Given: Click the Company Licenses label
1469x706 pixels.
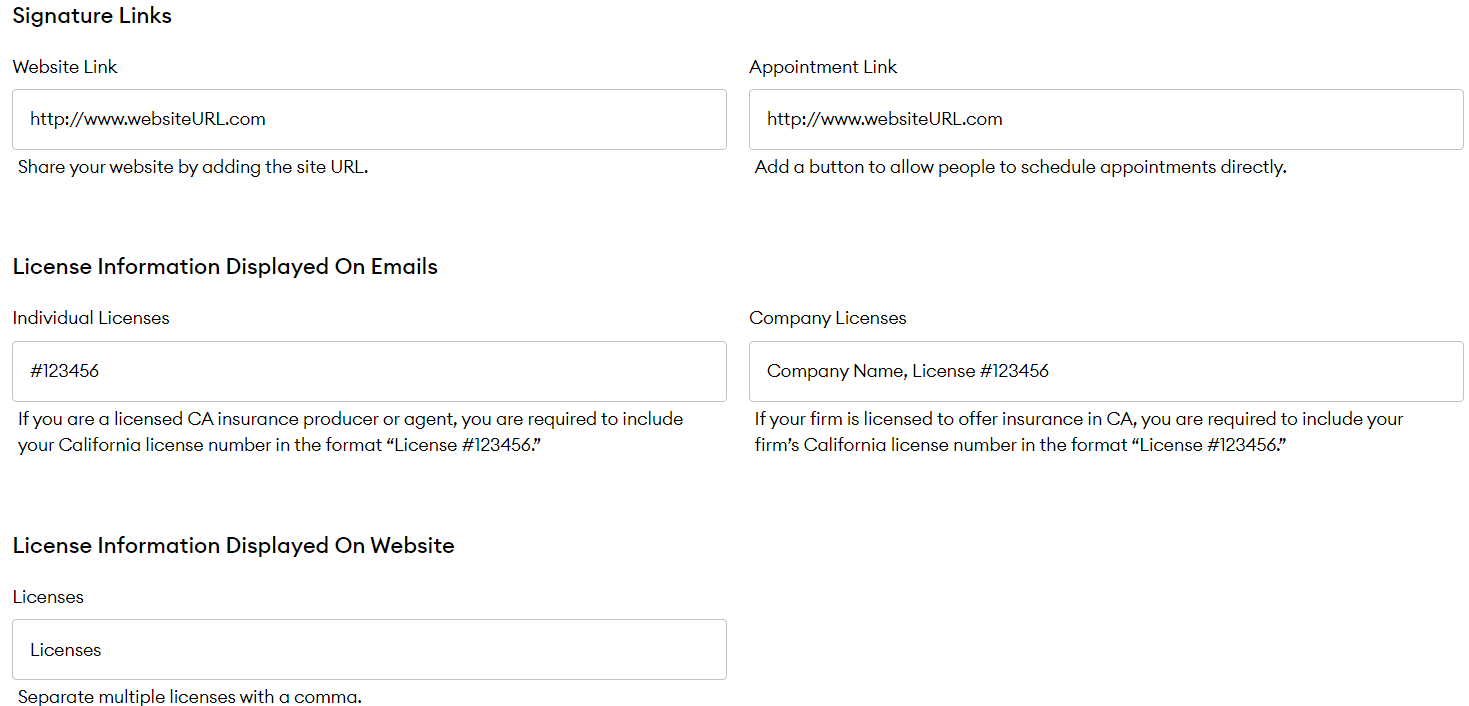Looking at the screenshot, I should (827, 317).
